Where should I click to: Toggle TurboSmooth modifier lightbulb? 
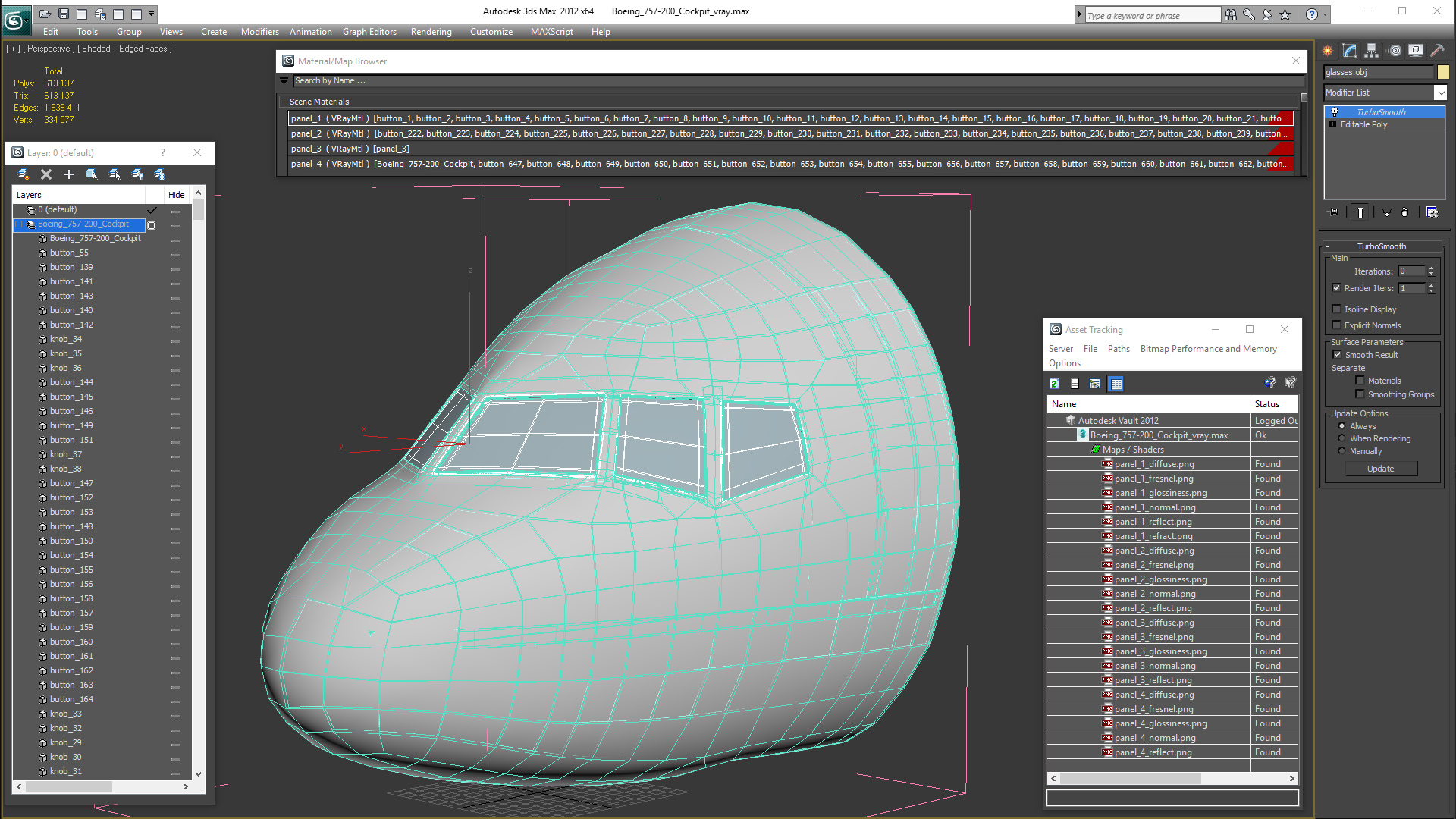tap(1335, 112)
